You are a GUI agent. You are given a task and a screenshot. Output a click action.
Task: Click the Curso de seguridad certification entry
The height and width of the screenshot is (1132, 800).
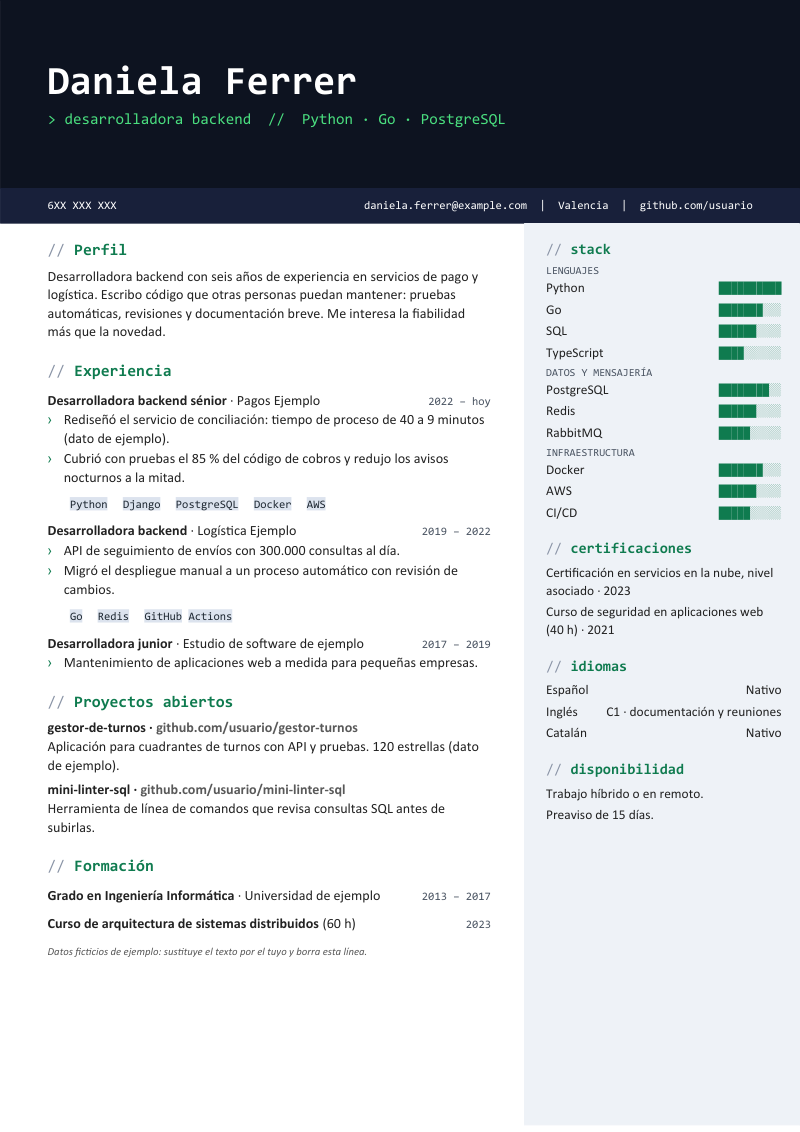(654, 621)
